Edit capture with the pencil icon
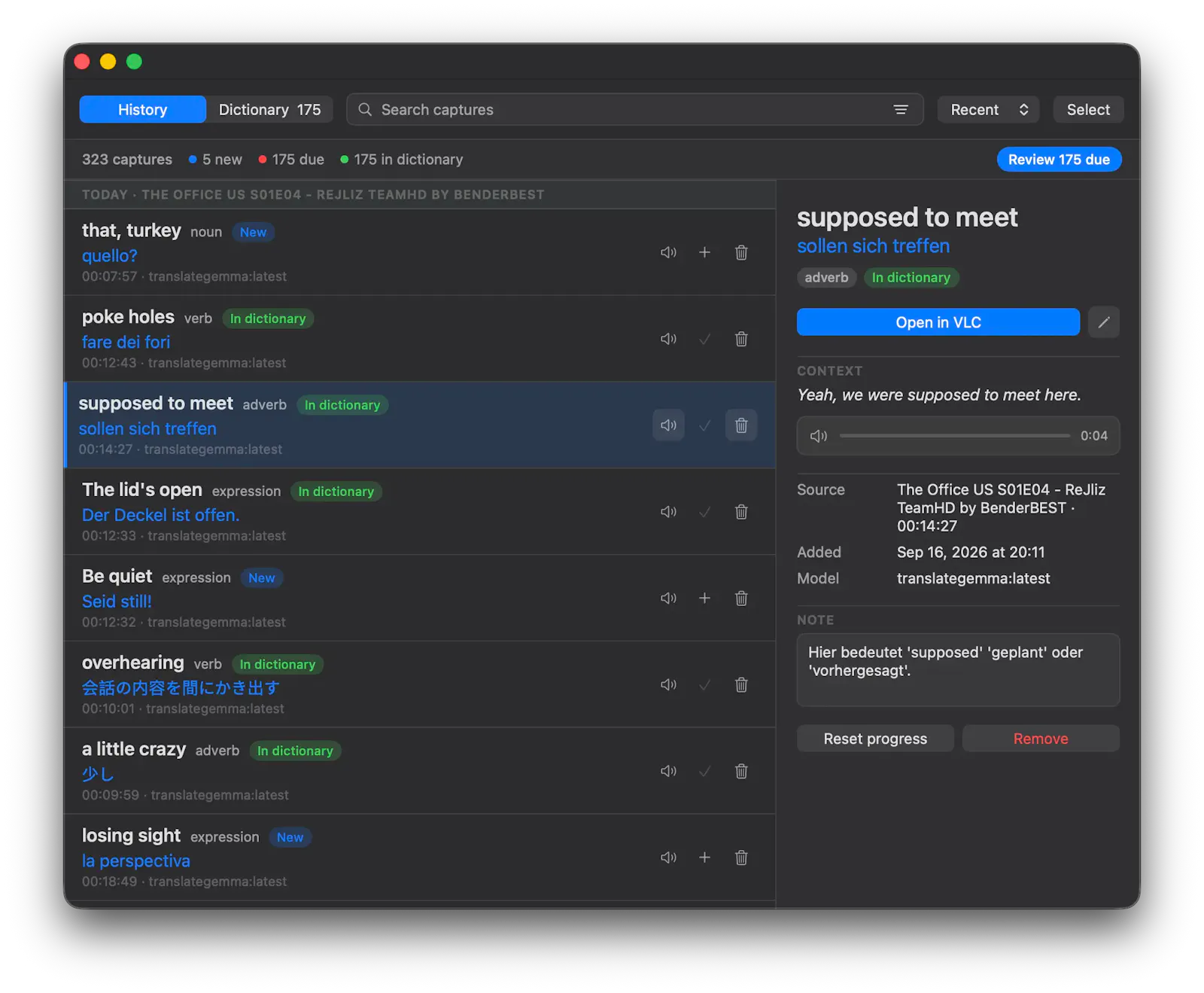Image resolution: width=1204 pixels, height=993 pixels. (1103, 322)
